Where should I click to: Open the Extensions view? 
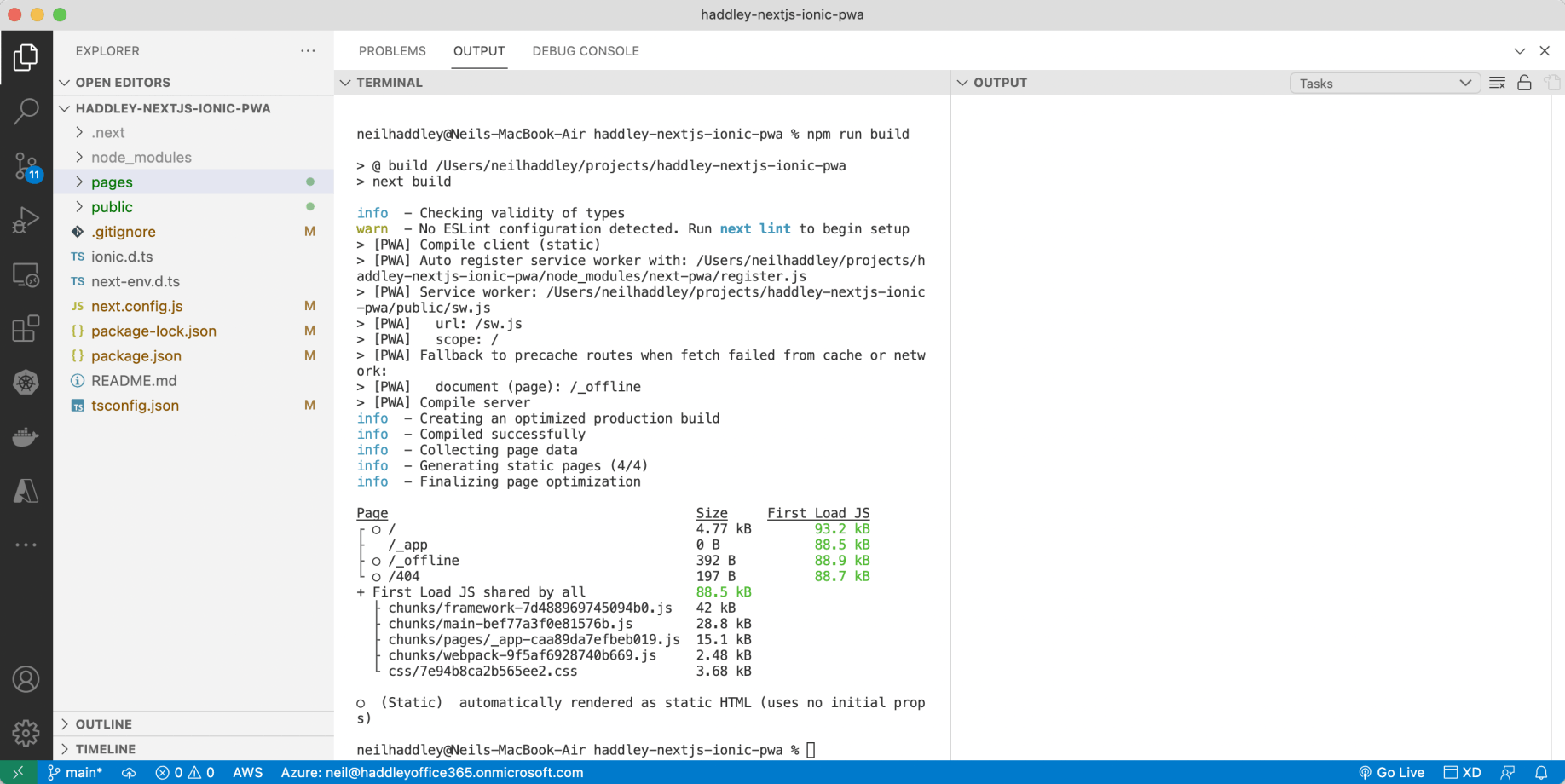click(x=26, y=329)
